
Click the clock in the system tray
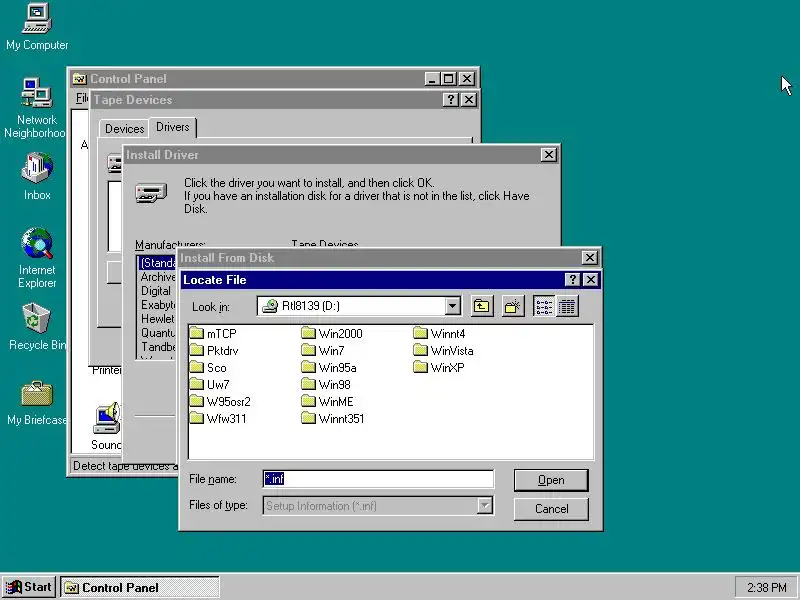766,588
